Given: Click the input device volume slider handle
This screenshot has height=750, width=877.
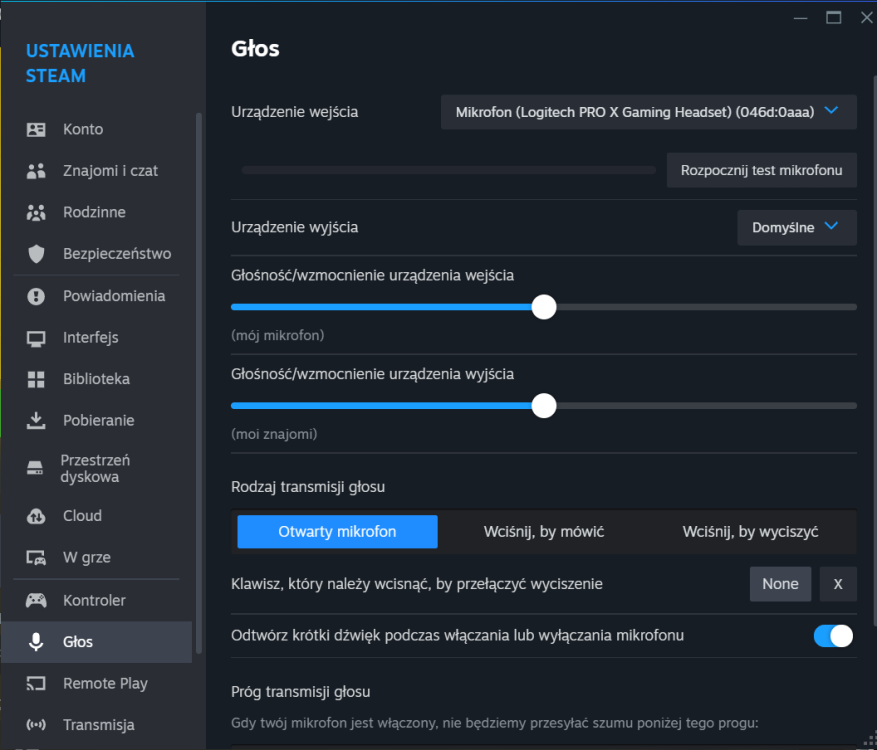Looking at the screenshot, I should (x=544, y=307).
